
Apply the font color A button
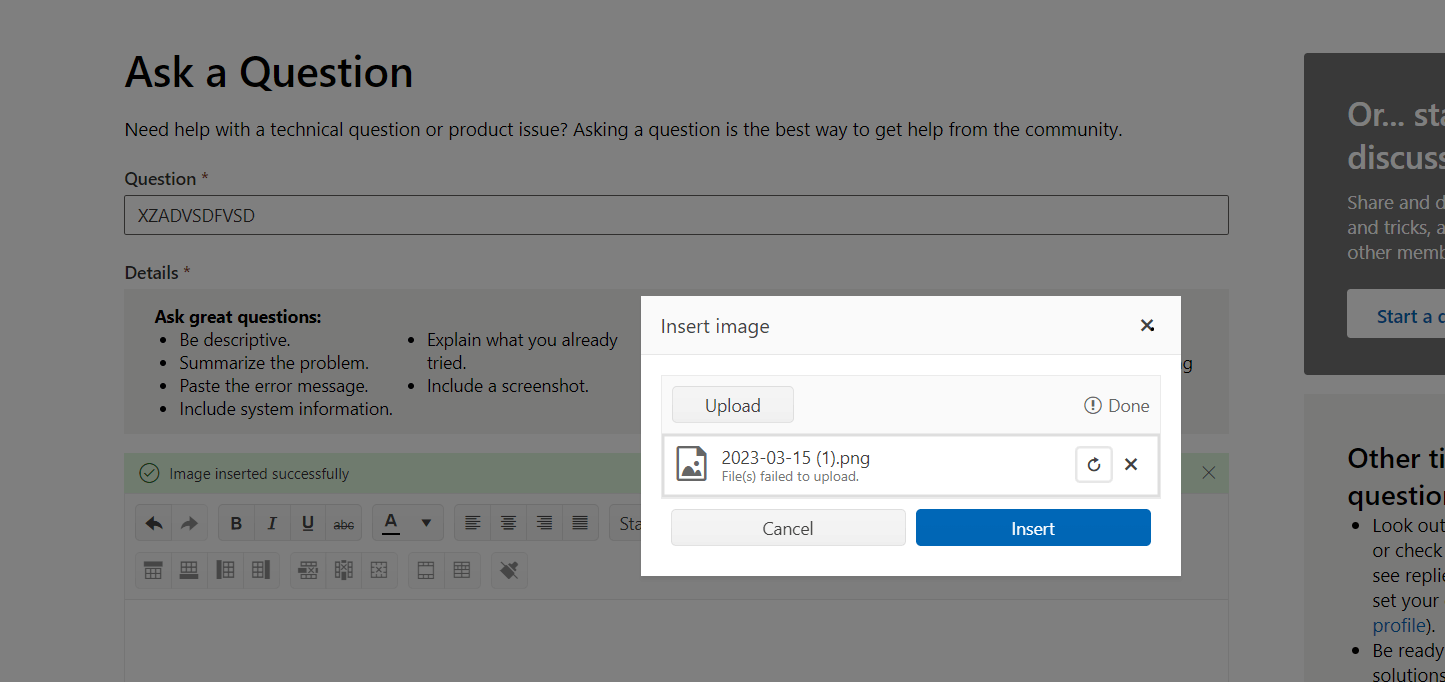[x=391, y=523]
